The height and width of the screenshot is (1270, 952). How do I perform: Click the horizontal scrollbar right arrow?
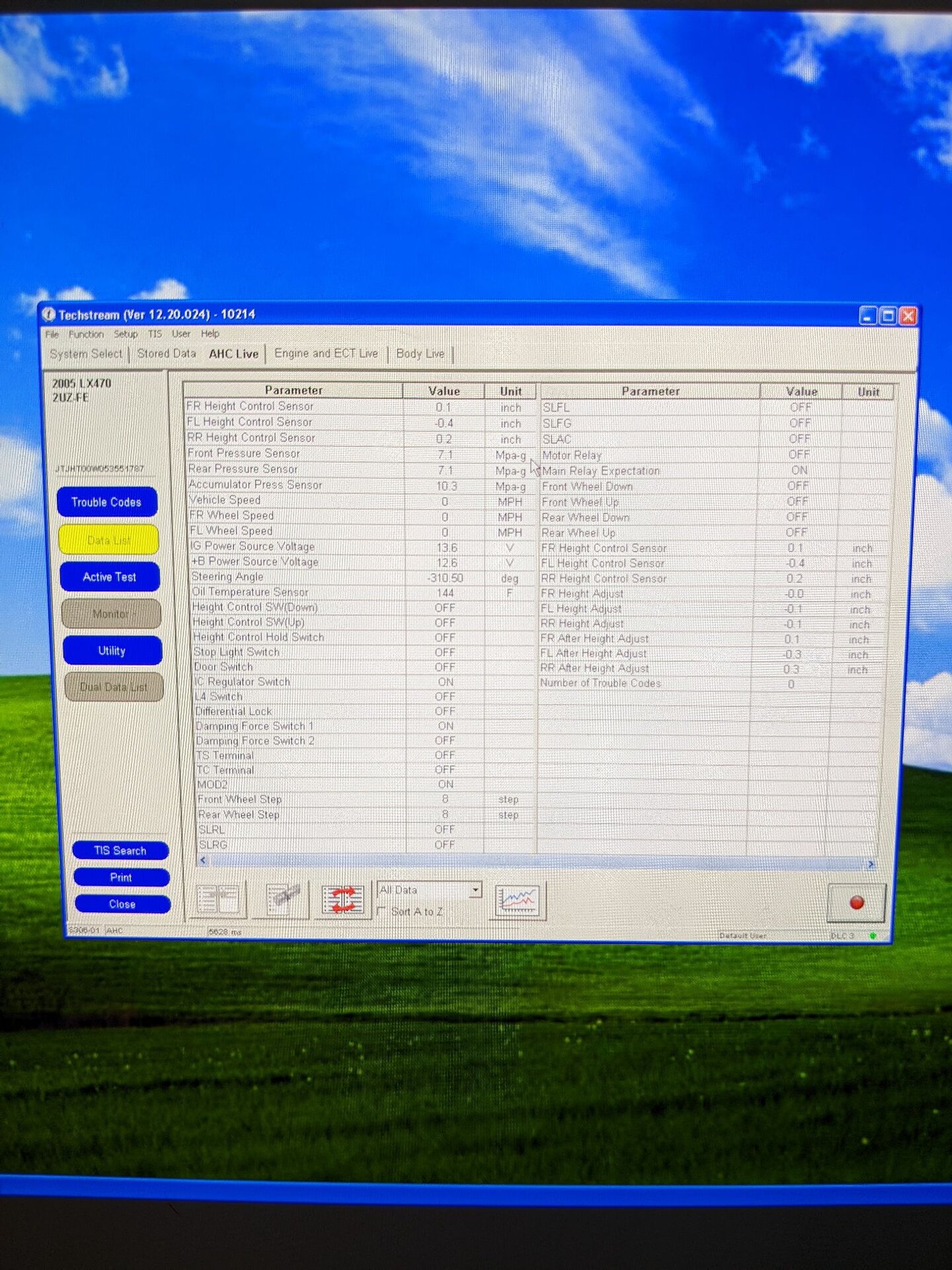(x=871, y=864)
